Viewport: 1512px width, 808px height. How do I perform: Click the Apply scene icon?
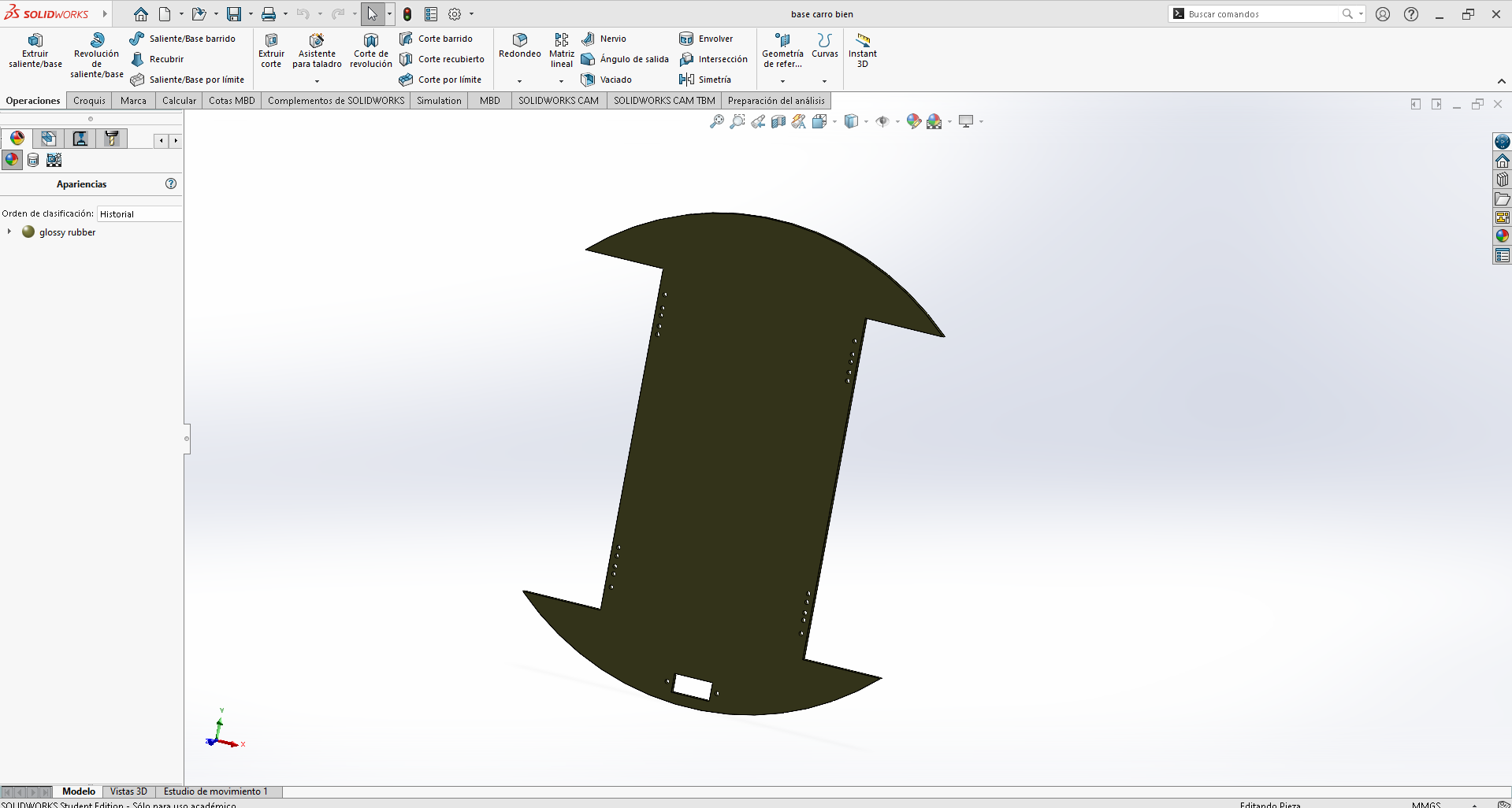[934, 121]
